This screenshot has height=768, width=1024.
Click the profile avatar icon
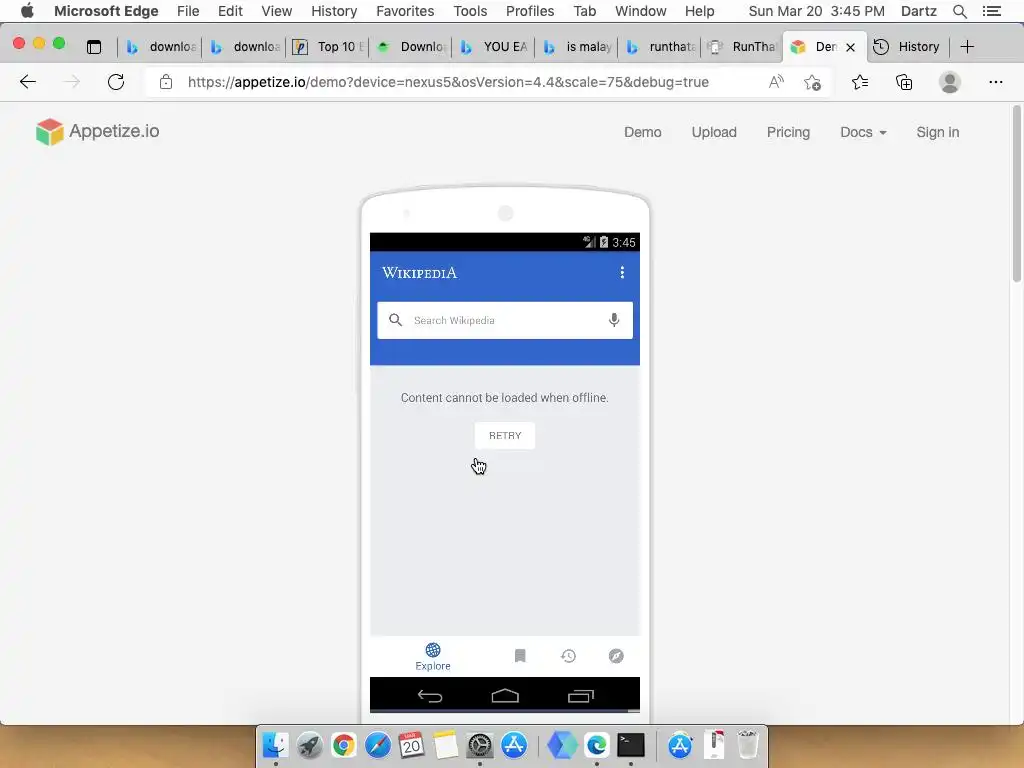pos(950,82)
